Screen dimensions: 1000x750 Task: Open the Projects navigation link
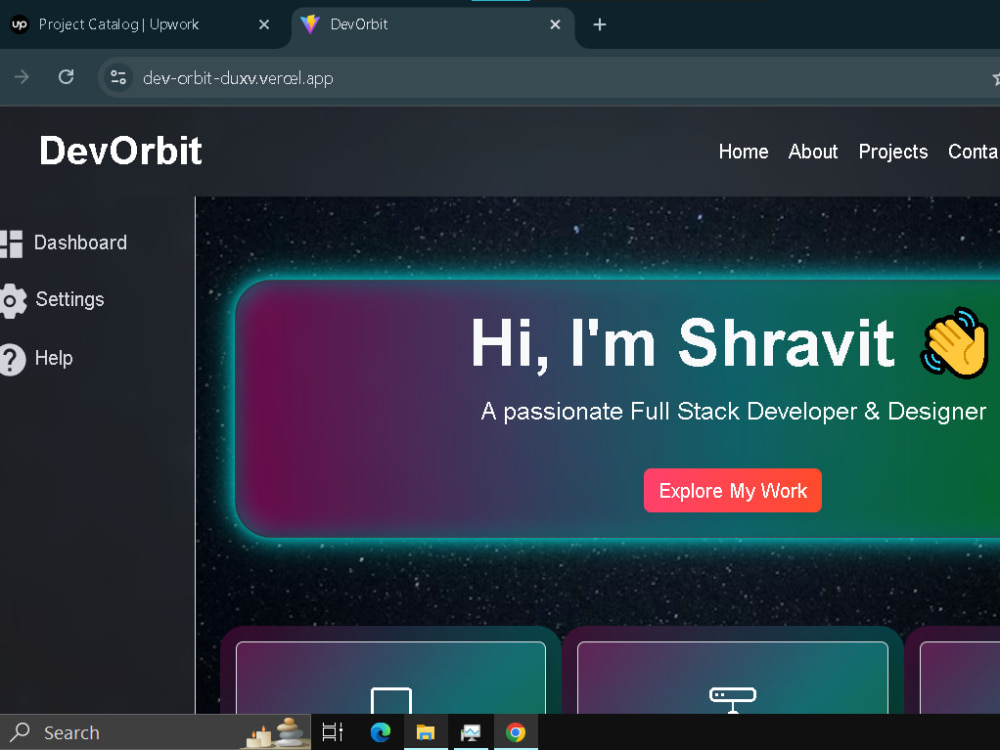tap(893, 151)
